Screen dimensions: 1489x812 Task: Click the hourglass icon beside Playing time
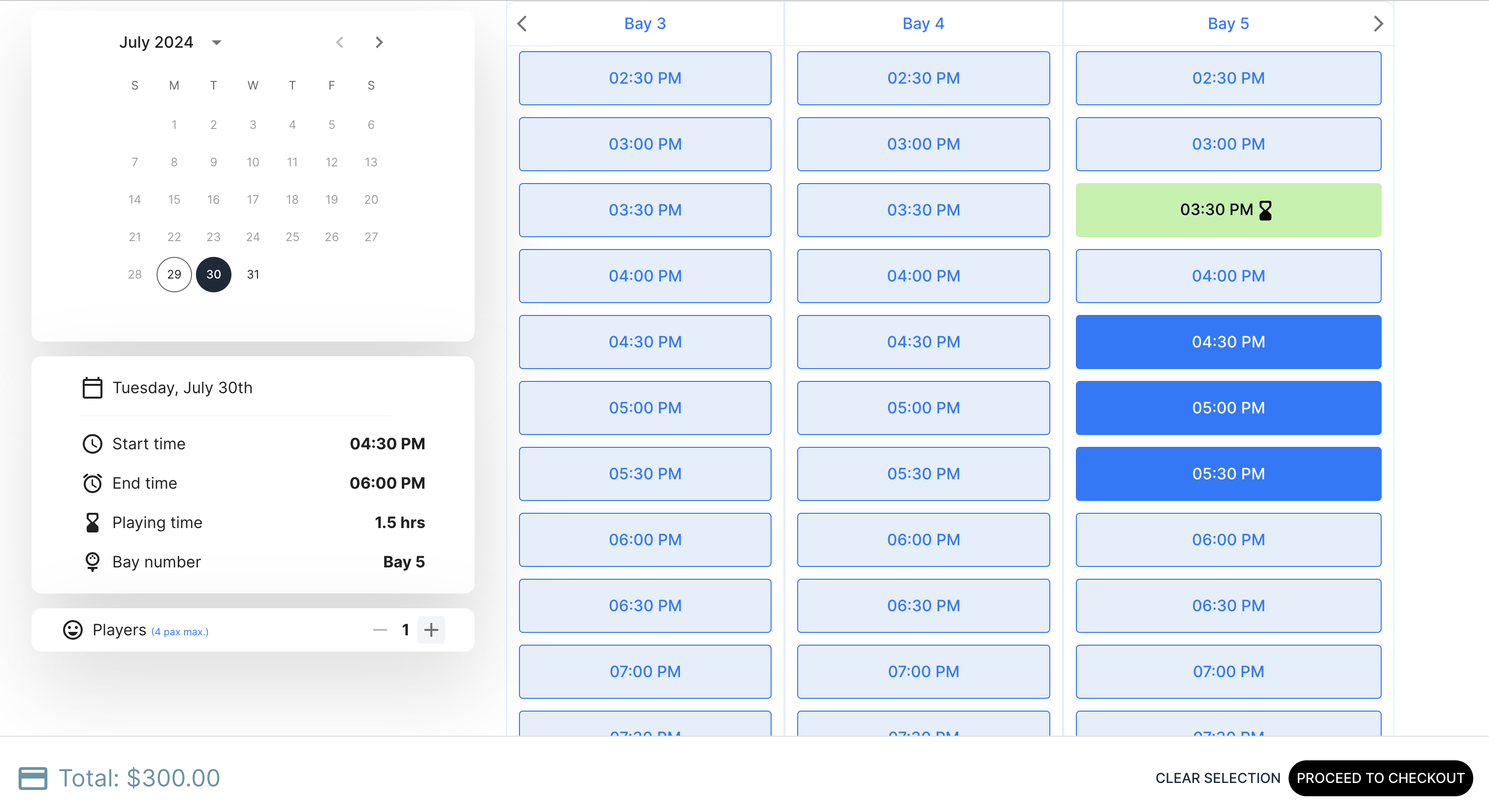93,522
